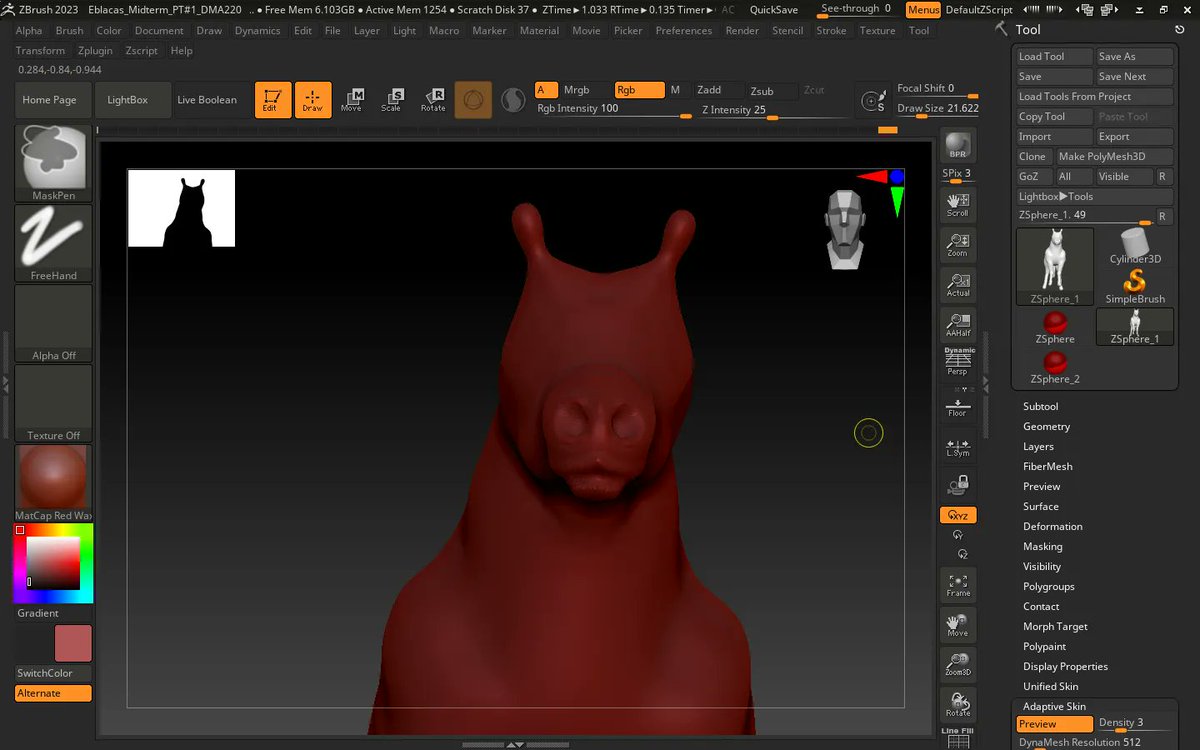The image size is (1200, 750).
Task: Open the Preferences menu
Action: [684, 30]
